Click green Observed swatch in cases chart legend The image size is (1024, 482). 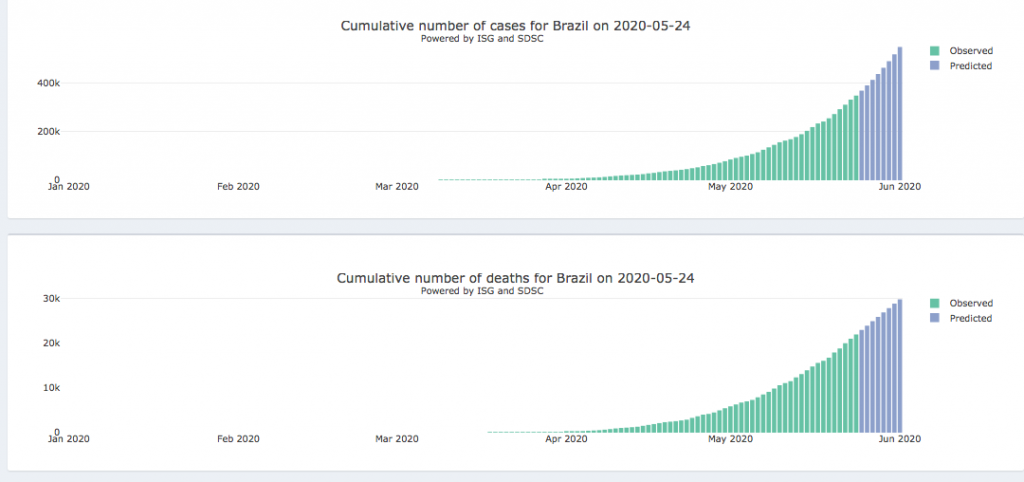click(x=934, y=50)
